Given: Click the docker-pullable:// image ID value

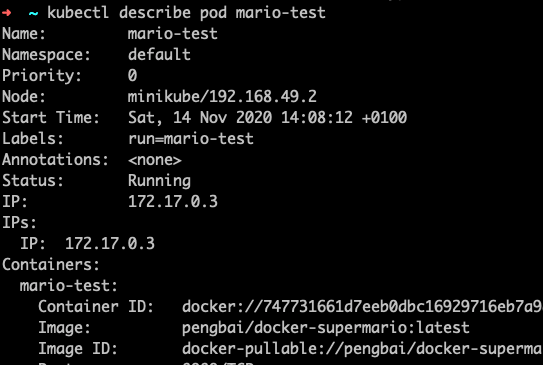Looking at the screenshot, I should point(362,349).
